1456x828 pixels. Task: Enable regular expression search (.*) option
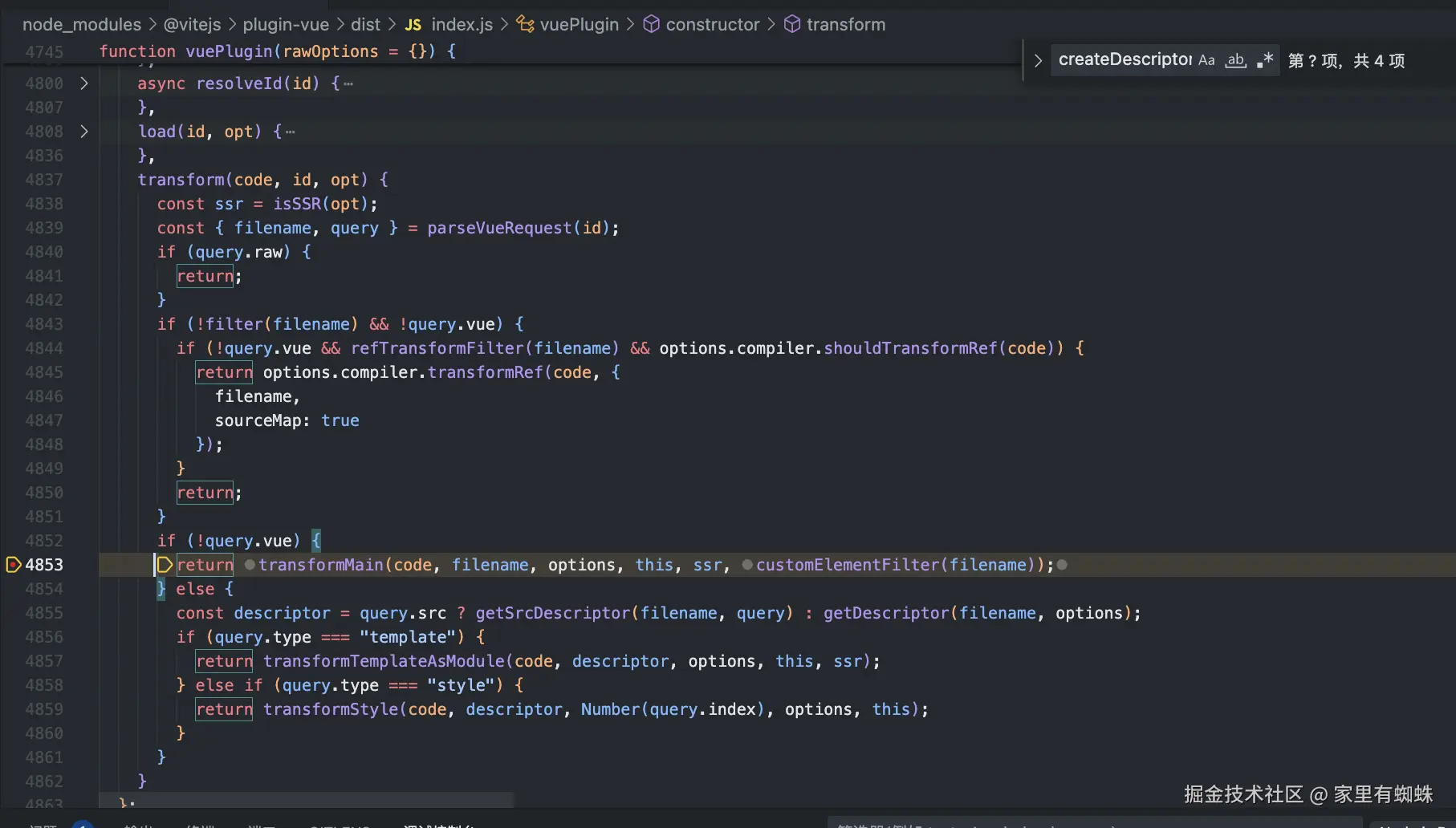click(1265, 60)
